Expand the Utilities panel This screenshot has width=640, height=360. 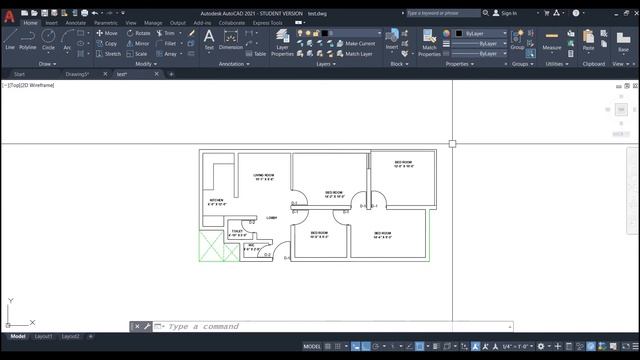557,64
